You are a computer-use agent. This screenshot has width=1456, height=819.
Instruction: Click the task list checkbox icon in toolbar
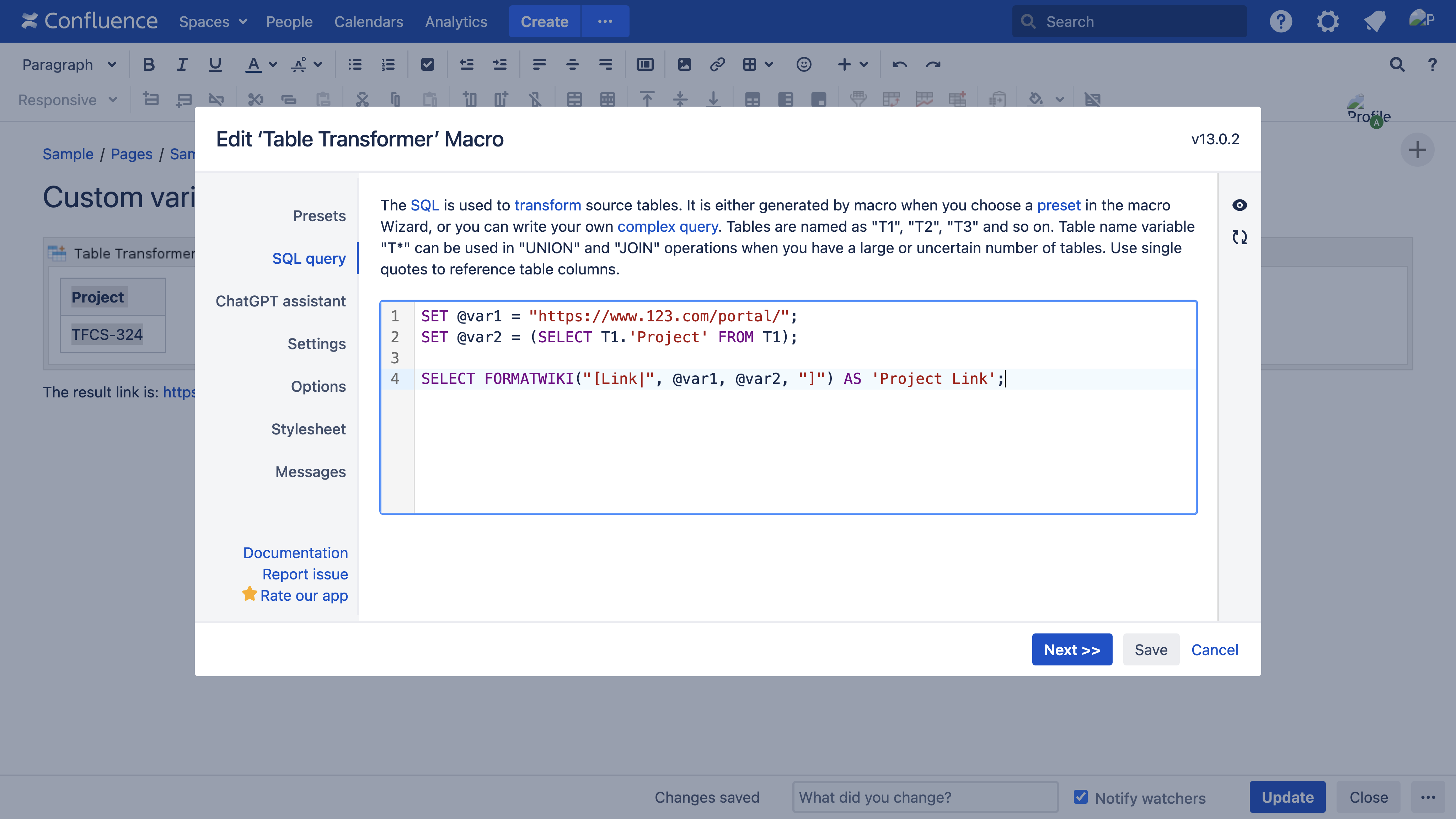click(427, 64)
